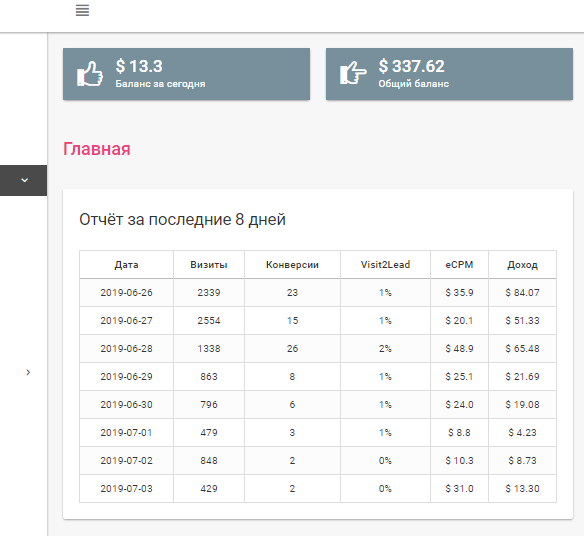Click the Отчёт за последние 8 дней title
Screen dimensions: 584x536
pos(182,219)
